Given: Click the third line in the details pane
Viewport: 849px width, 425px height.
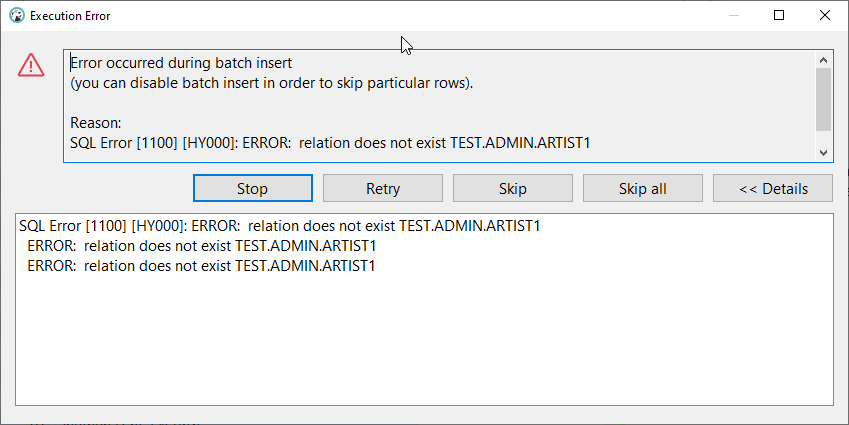Looking at the screenshot, I should click(201, 266).
